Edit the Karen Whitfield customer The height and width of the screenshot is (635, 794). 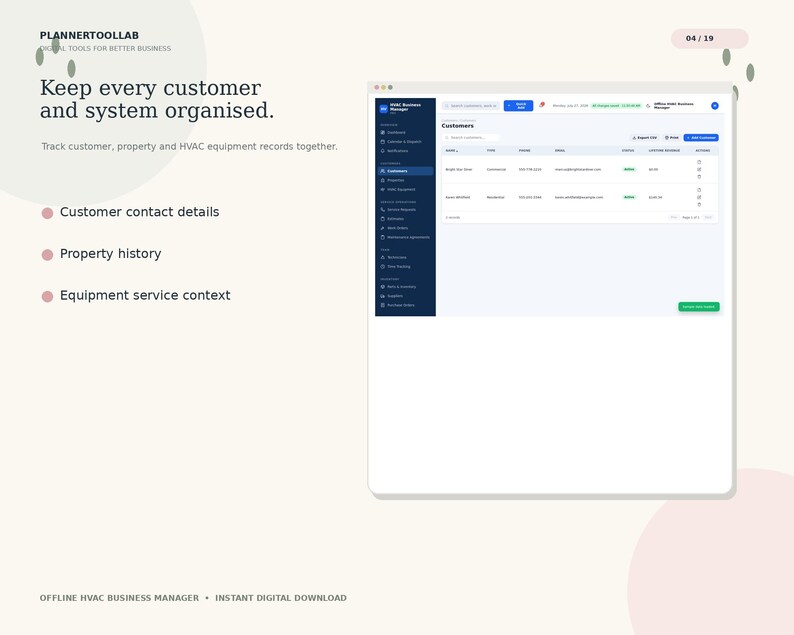click(699, 197)
